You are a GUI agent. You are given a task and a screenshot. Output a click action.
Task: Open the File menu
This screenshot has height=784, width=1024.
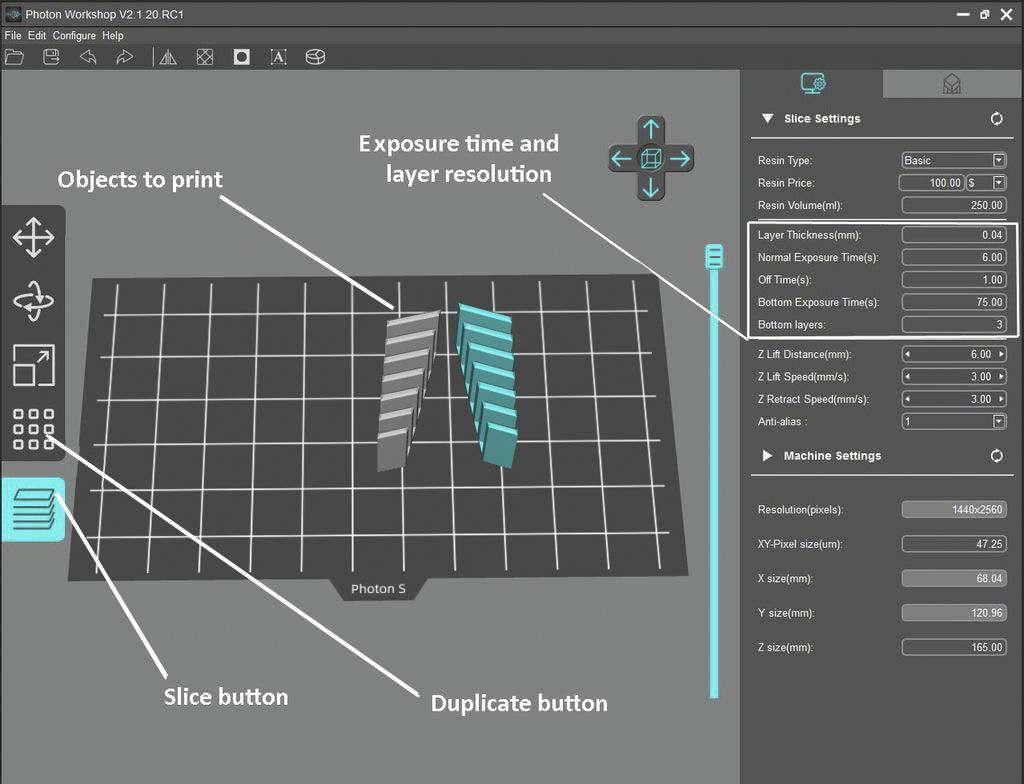tap(12, 35)
